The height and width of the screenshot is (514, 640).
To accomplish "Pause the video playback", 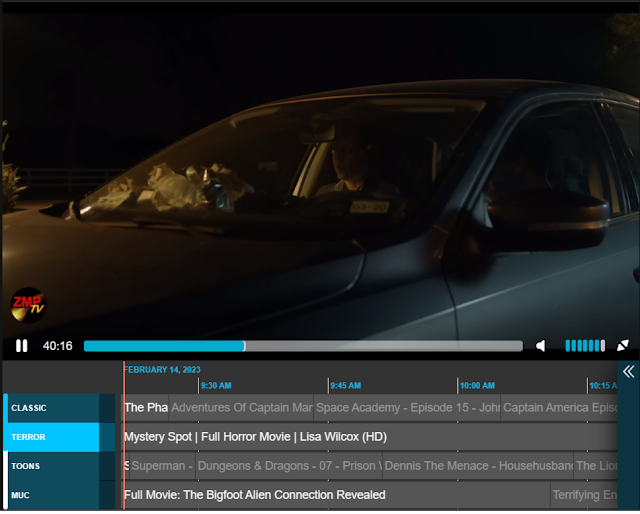I will [x=22, y=346].
